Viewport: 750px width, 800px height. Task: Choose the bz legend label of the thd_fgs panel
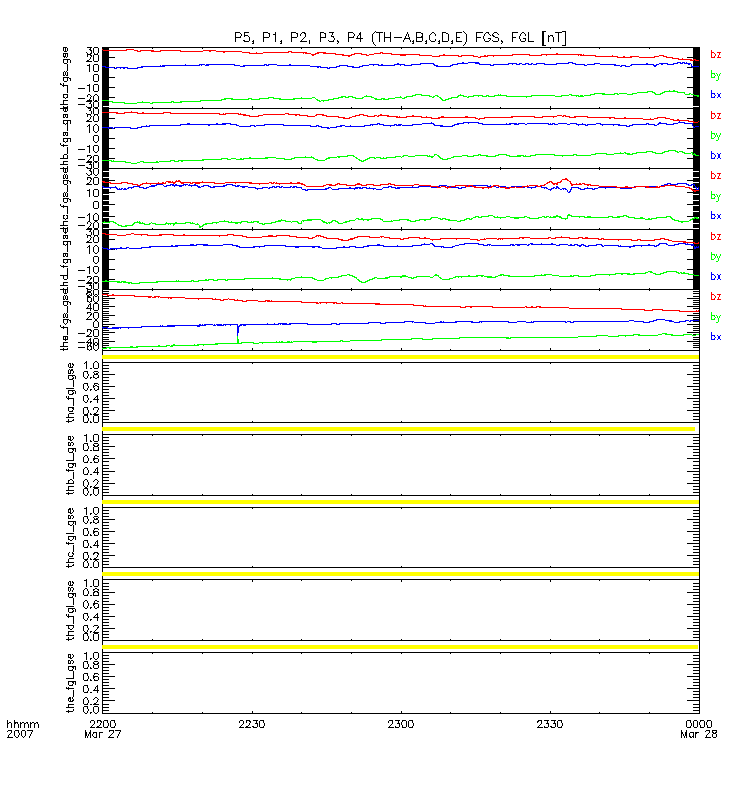715,236
